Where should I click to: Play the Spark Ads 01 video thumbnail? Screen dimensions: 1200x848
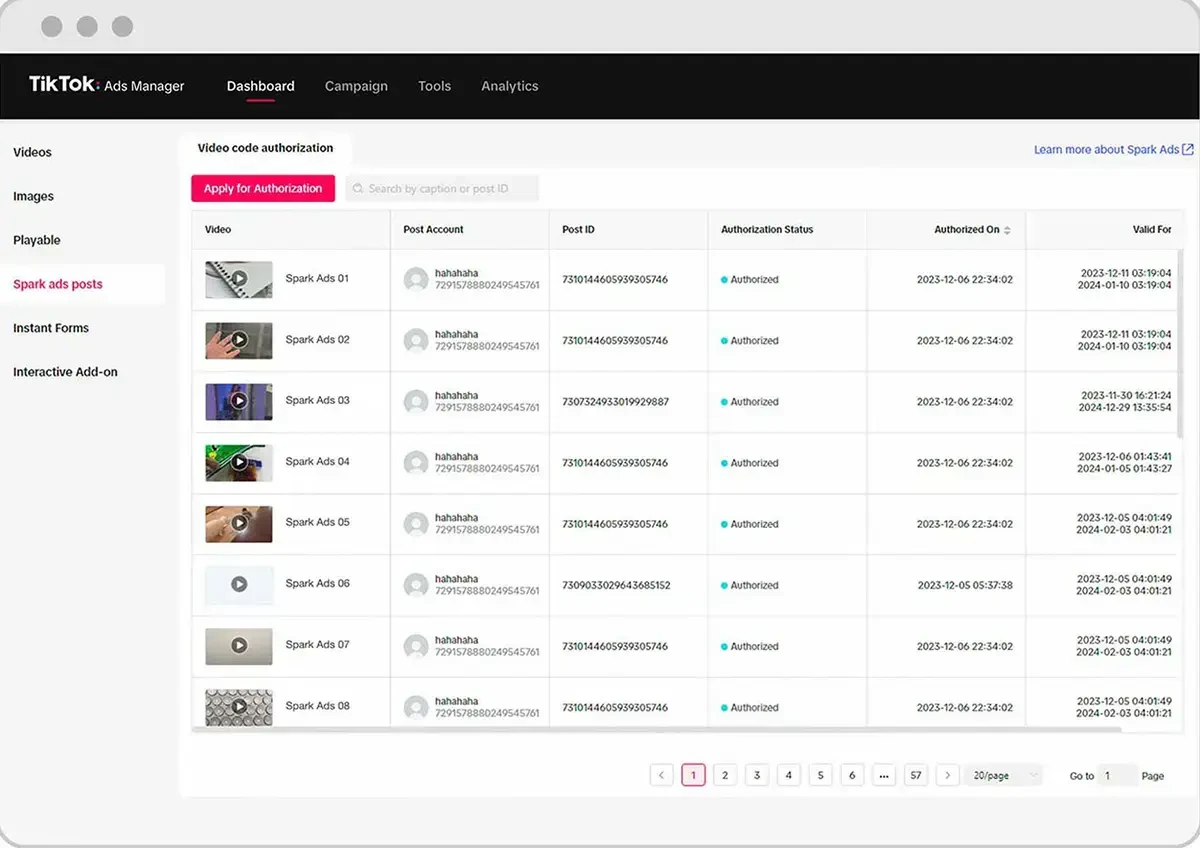click(239, 279)
